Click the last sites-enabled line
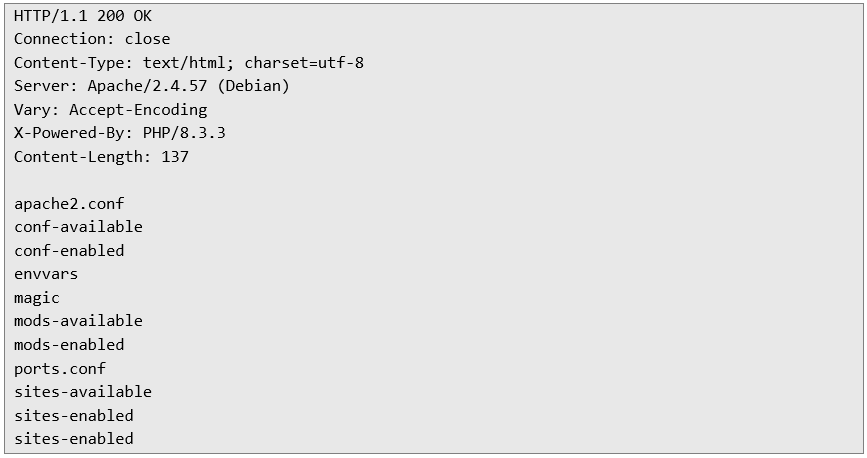 [x=74, y=439]
